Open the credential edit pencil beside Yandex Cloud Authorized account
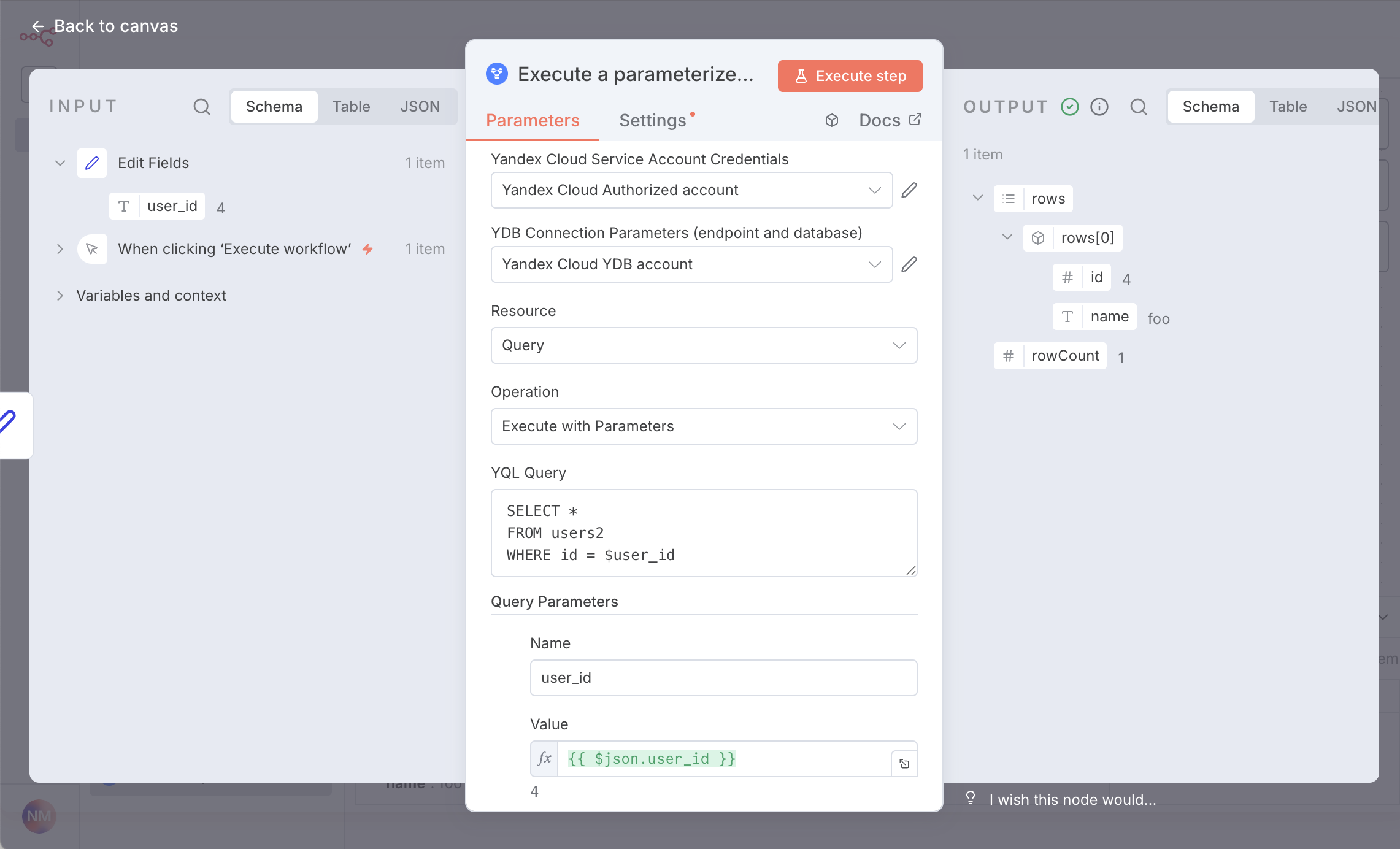The width and height of the screenshot is (1400, 849). point(909,190)
